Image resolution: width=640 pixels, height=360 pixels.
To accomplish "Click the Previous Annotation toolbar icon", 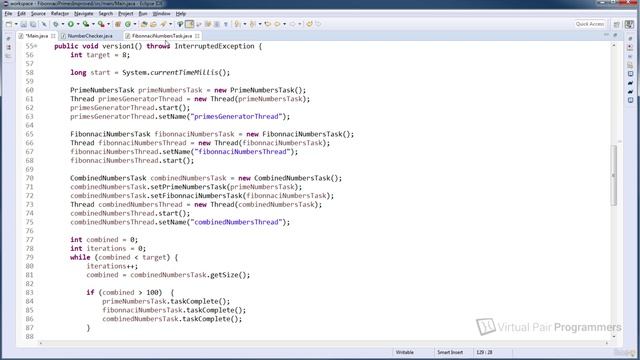I will click(x=253, y=24).
